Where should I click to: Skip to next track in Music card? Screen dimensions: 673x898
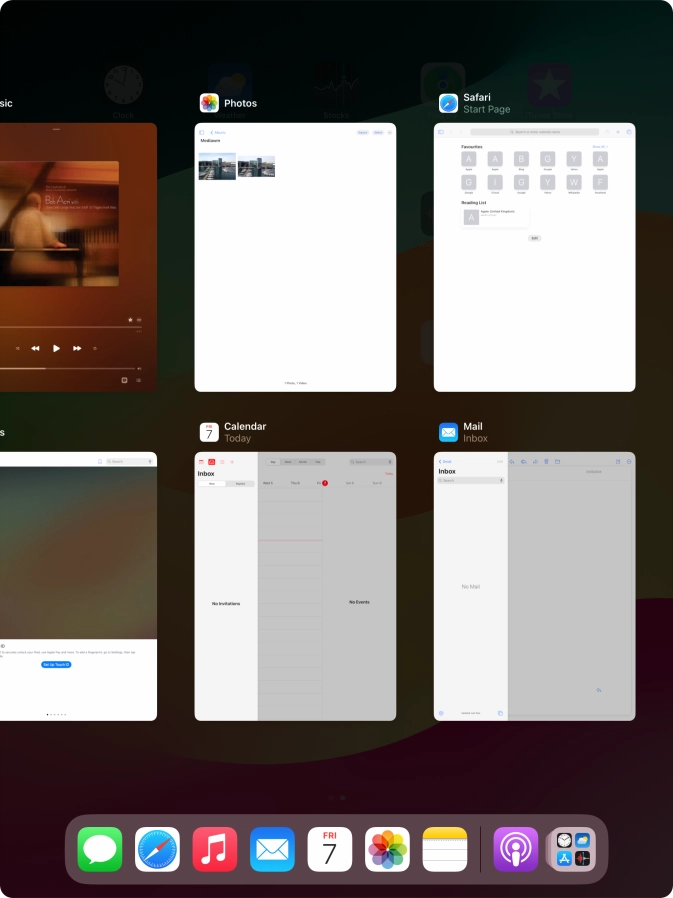pyautogui.click(x=76, y=348)
